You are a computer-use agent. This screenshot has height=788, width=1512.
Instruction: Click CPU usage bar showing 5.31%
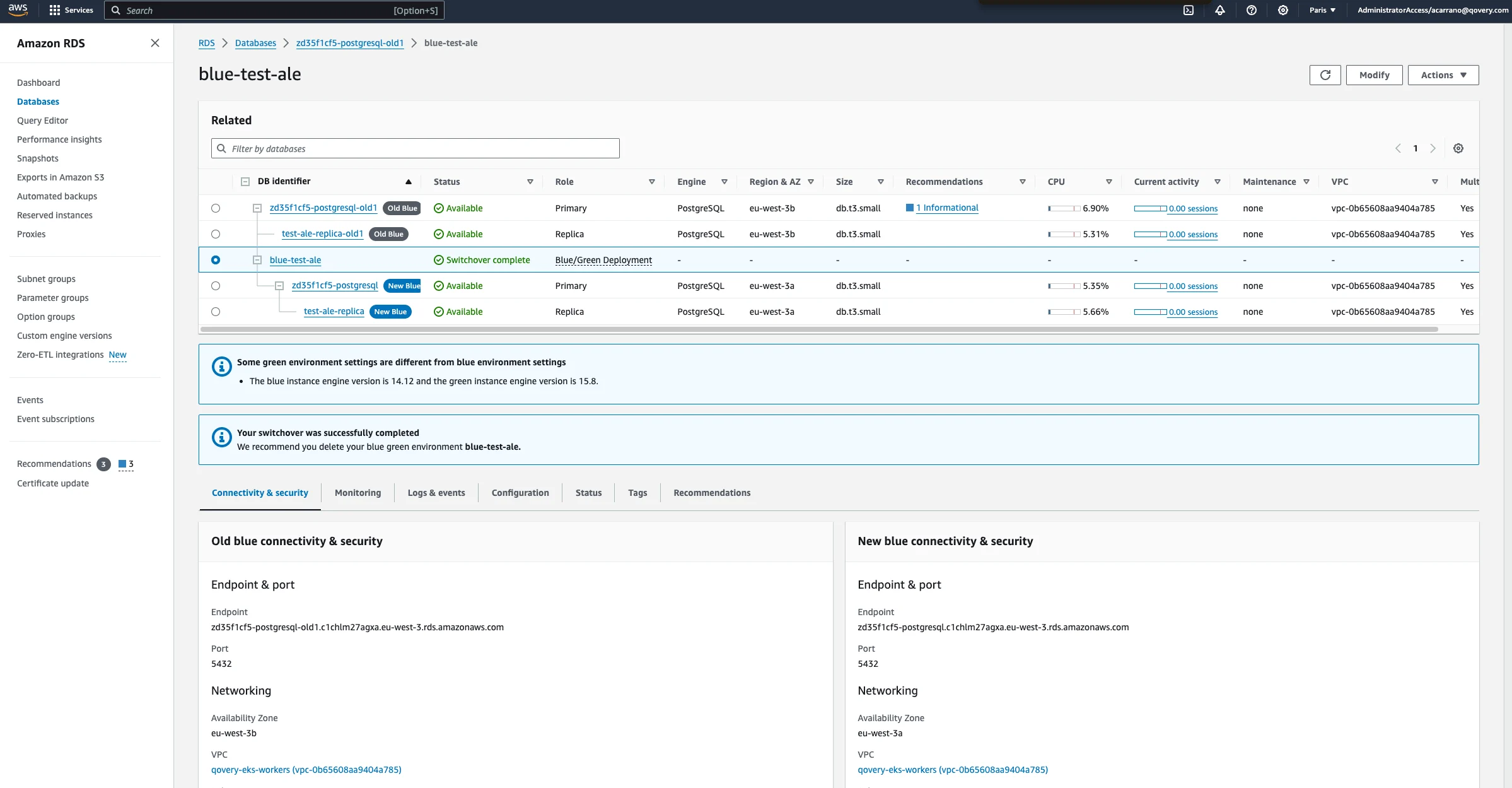click(x=1064, y=234)
